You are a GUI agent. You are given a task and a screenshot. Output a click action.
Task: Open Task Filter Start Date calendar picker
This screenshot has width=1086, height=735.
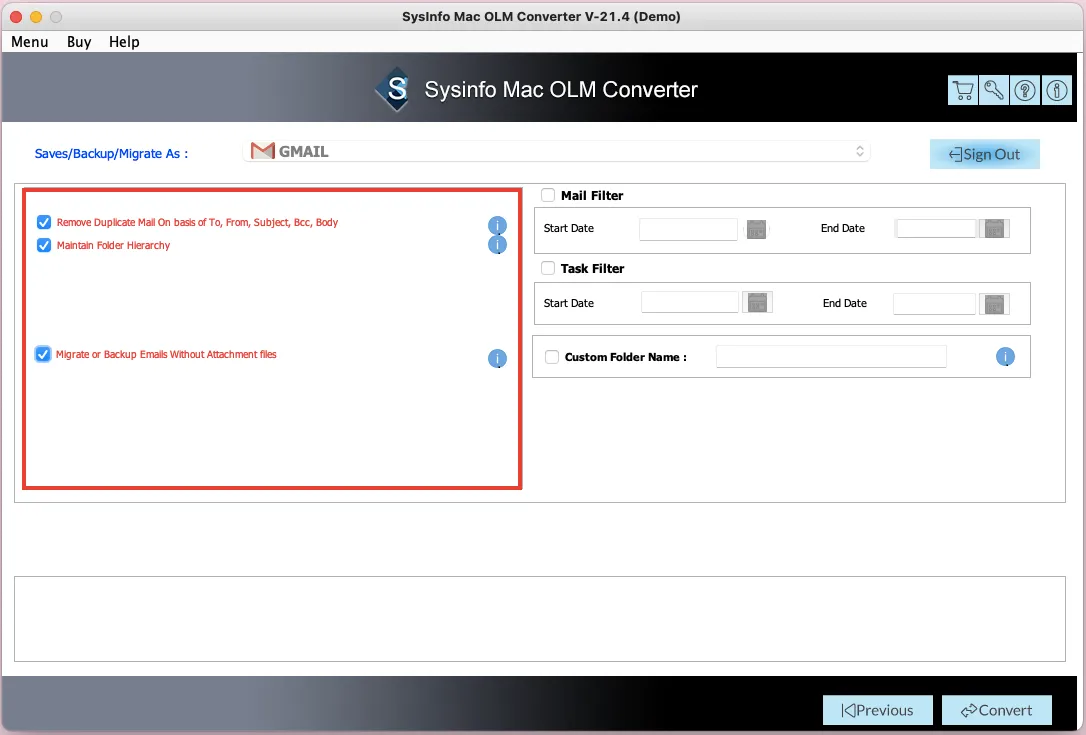(757, 303)
